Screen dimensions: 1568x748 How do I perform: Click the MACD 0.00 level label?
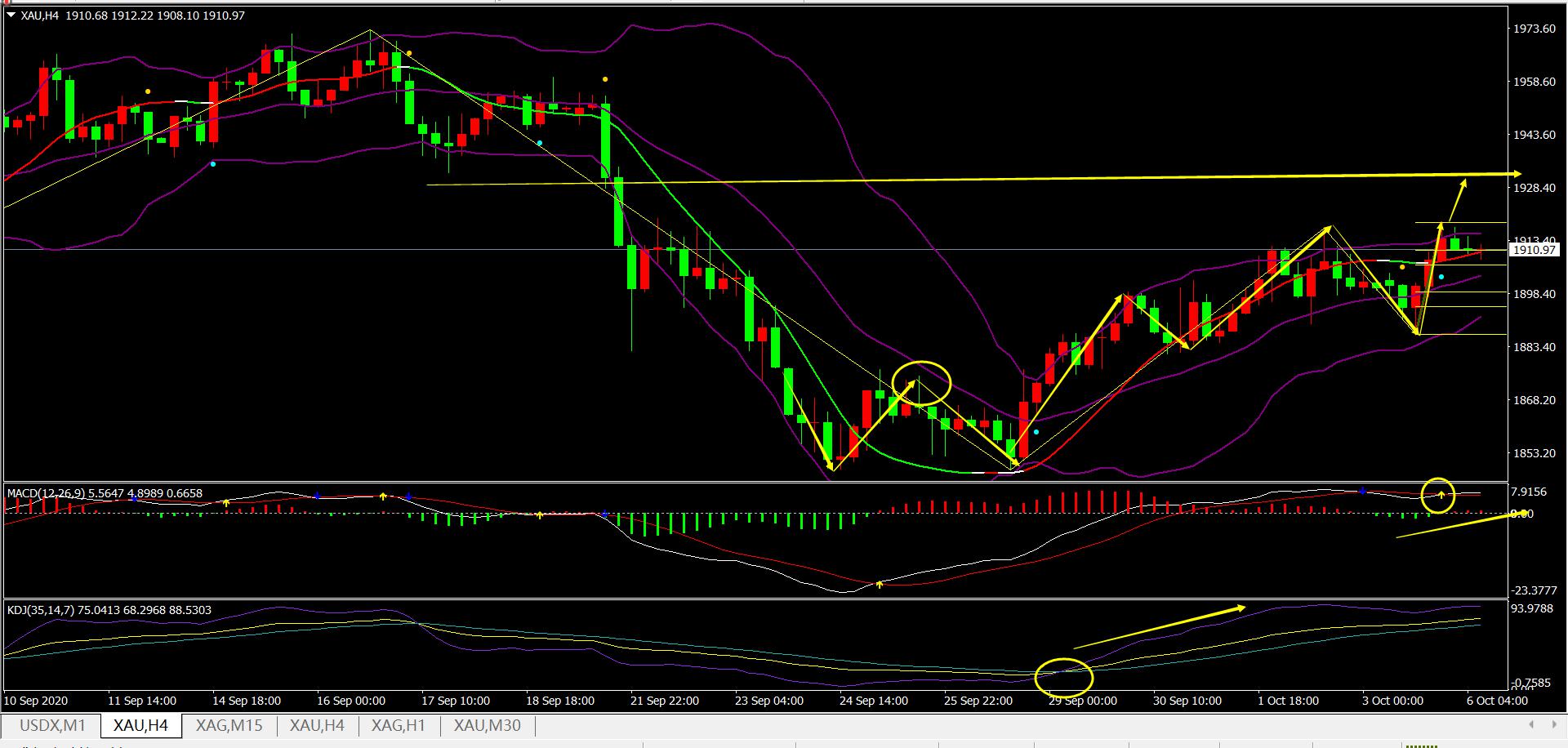coord(1521,514)
